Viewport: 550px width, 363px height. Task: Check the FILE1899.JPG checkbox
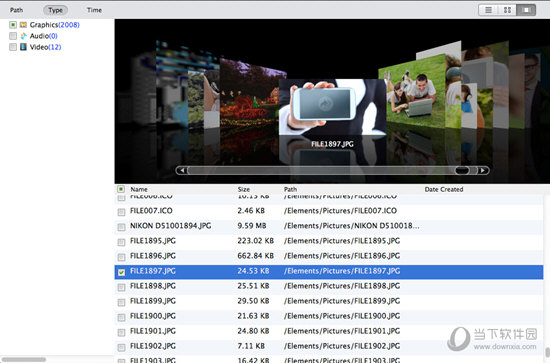pyautogui.click(x=121, y=302)
